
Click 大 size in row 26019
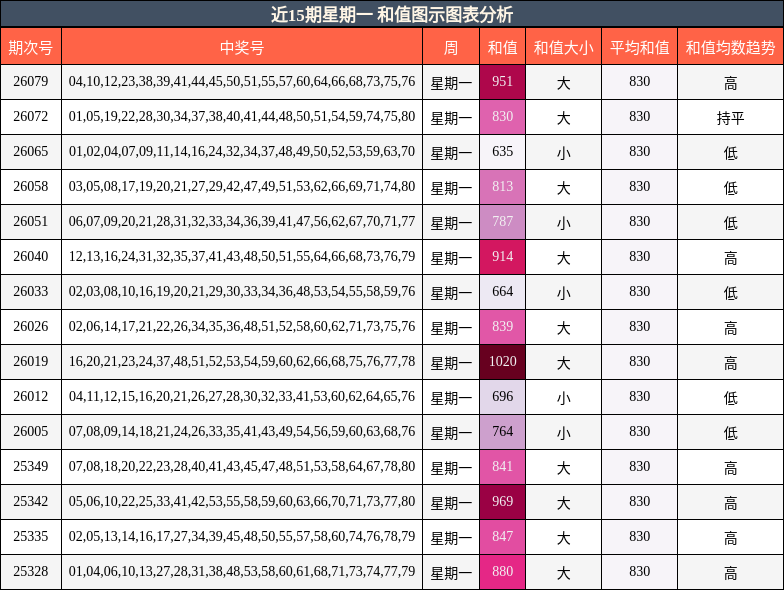pos(564,363)
